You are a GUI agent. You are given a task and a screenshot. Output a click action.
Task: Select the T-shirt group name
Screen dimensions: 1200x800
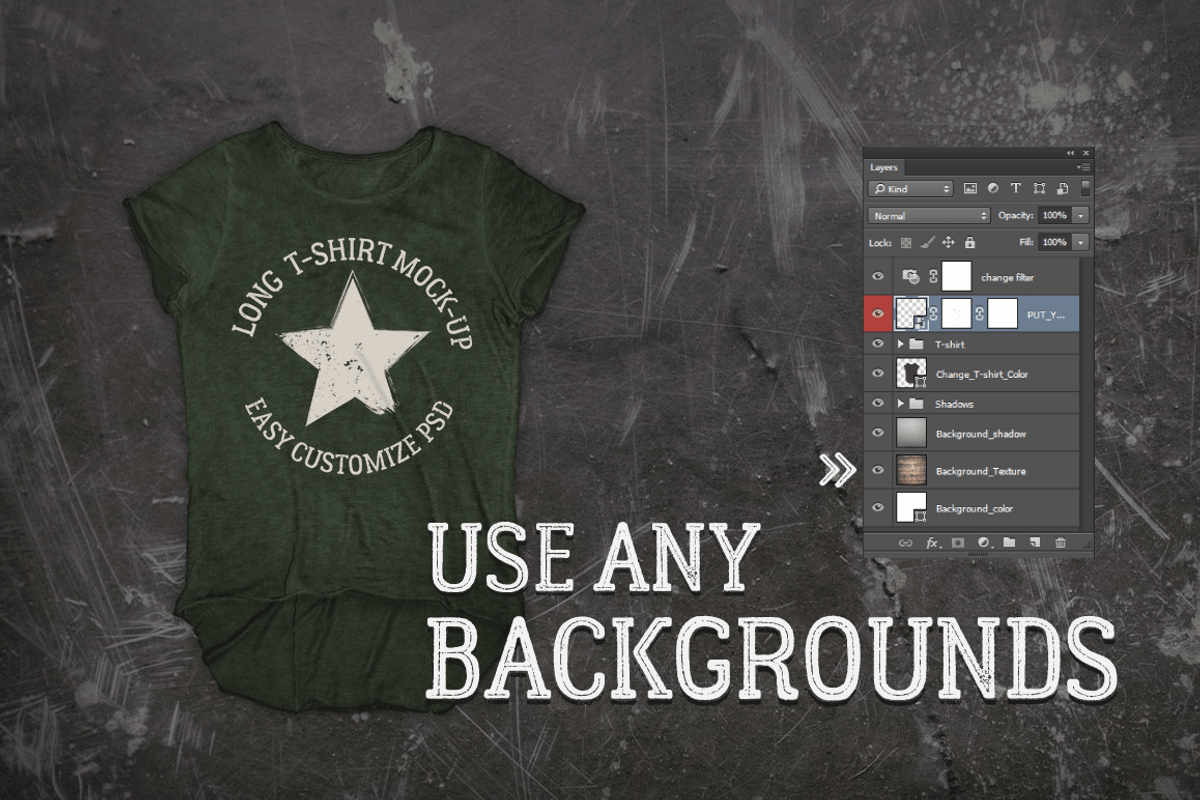(950, 344)
